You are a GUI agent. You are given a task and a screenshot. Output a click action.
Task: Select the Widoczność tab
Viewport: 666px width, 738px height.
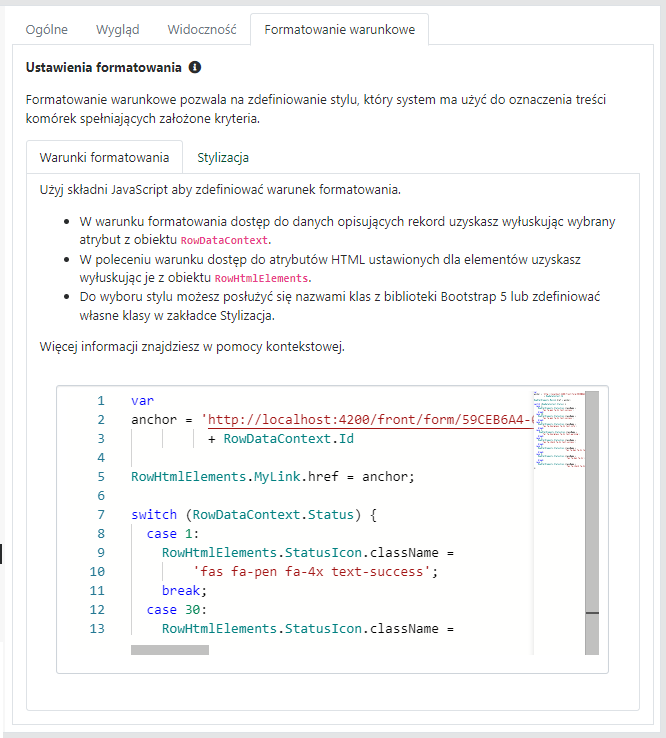[x=202, y=30]
